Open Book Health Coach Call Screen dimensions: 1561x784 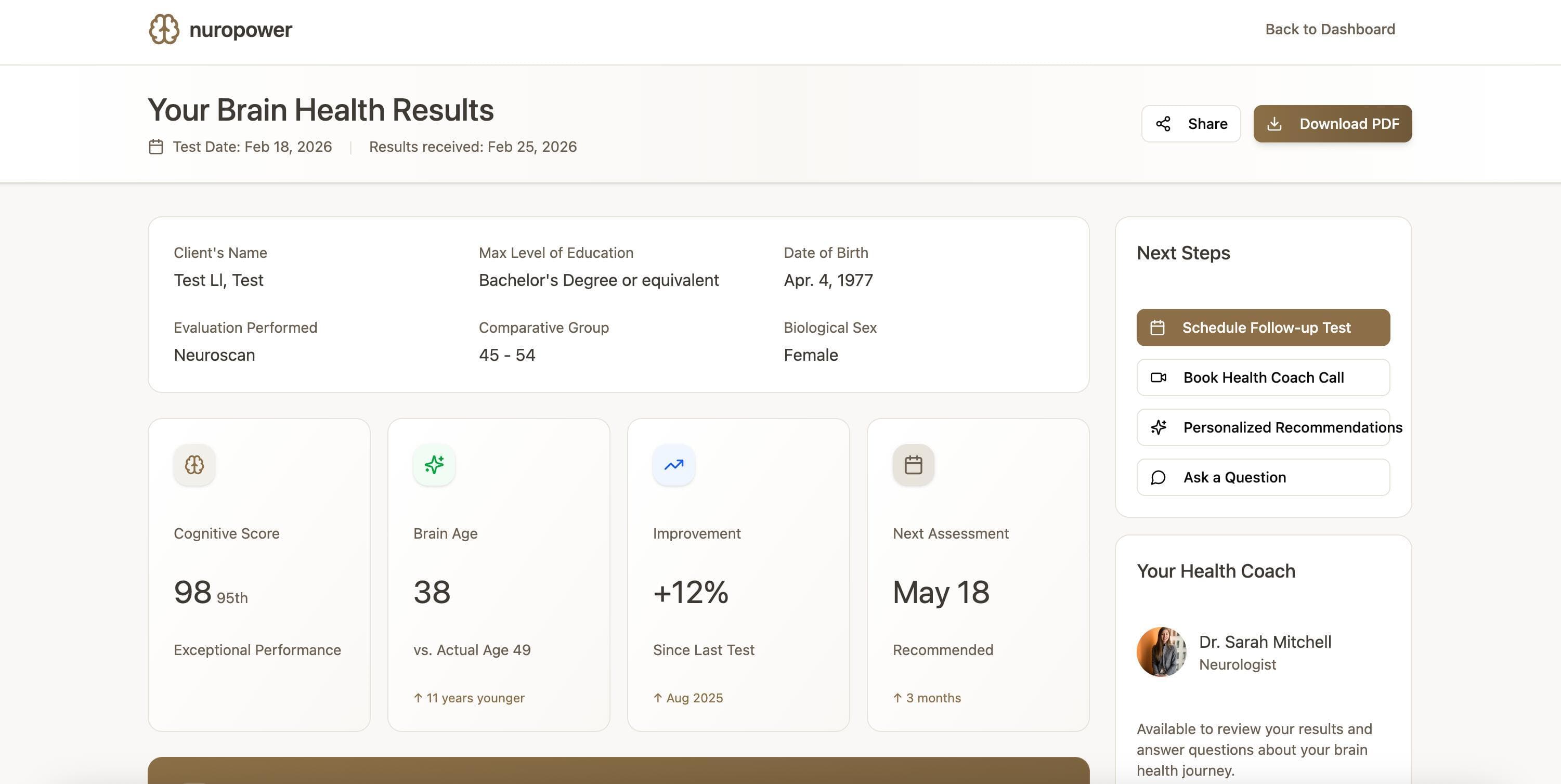click(1263, 377)
